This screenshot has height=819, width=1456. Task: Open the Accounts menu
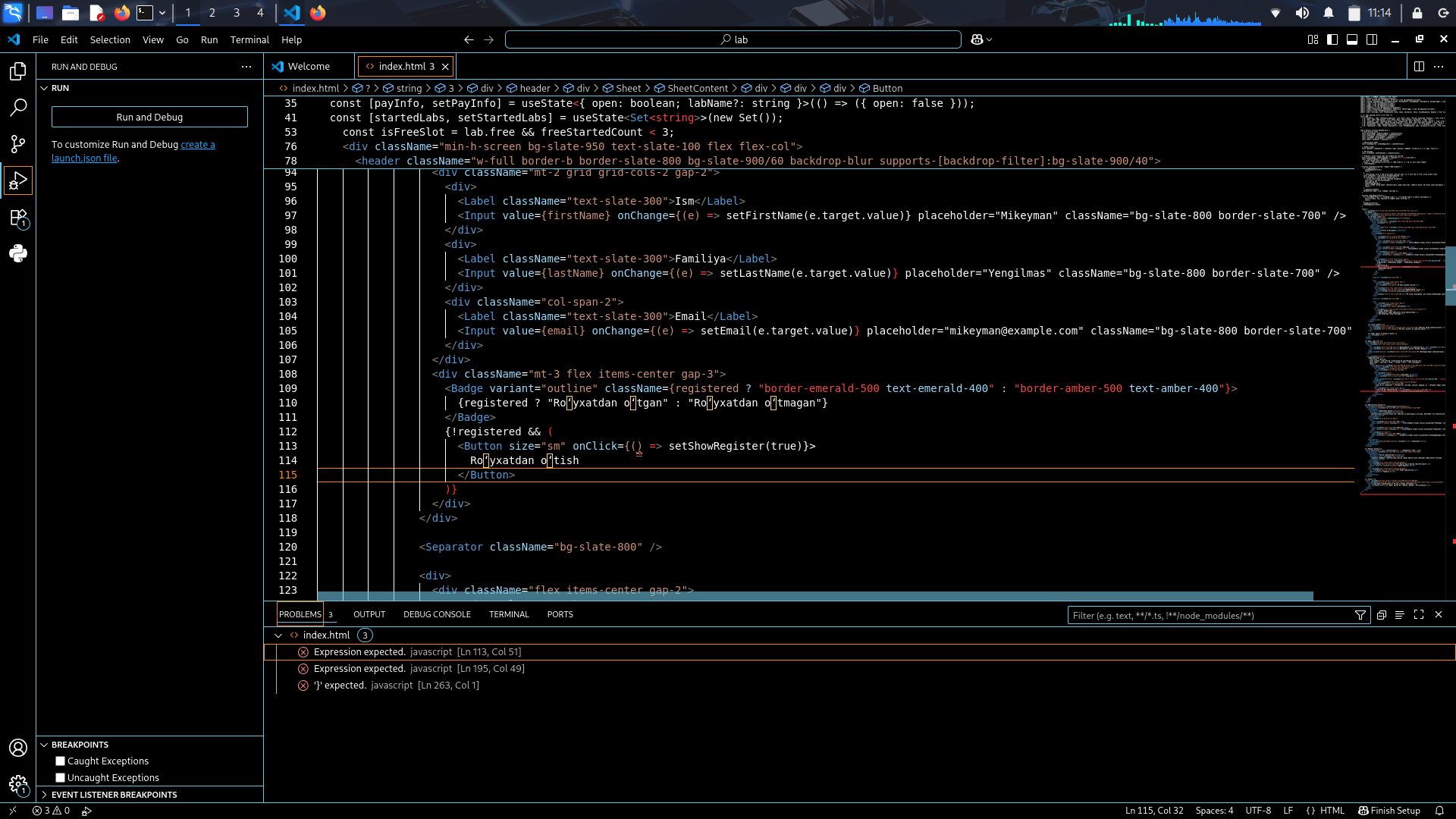point(18,748)
